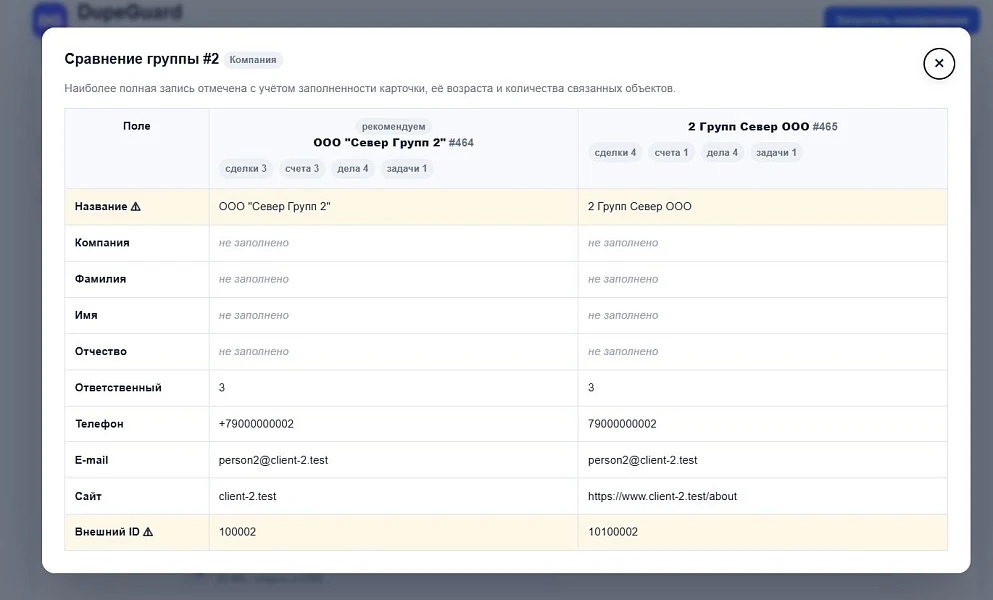
Task: Click сделки 4 chip of record #465
Action: tap(615, 153)
